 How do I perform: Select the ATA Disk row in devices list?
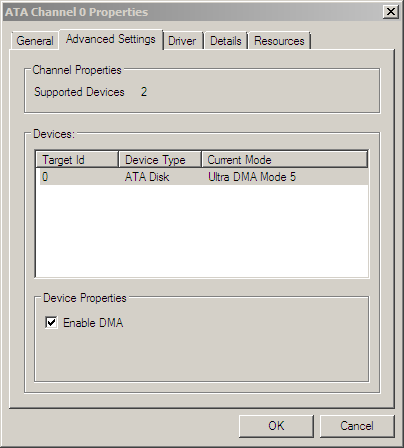[x=202, y=177]
